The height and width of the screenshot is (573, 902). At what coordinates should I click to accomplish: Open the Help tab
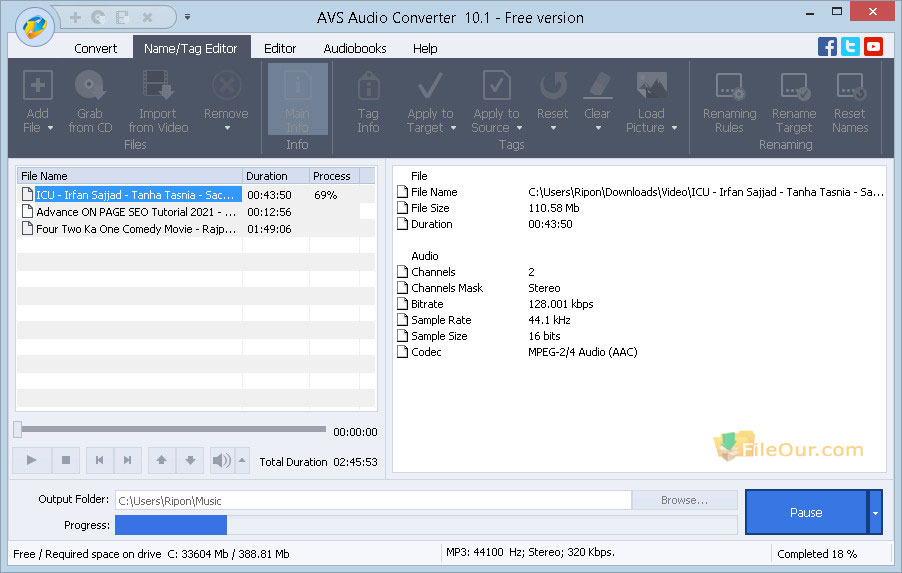click(x=425, y=48)
